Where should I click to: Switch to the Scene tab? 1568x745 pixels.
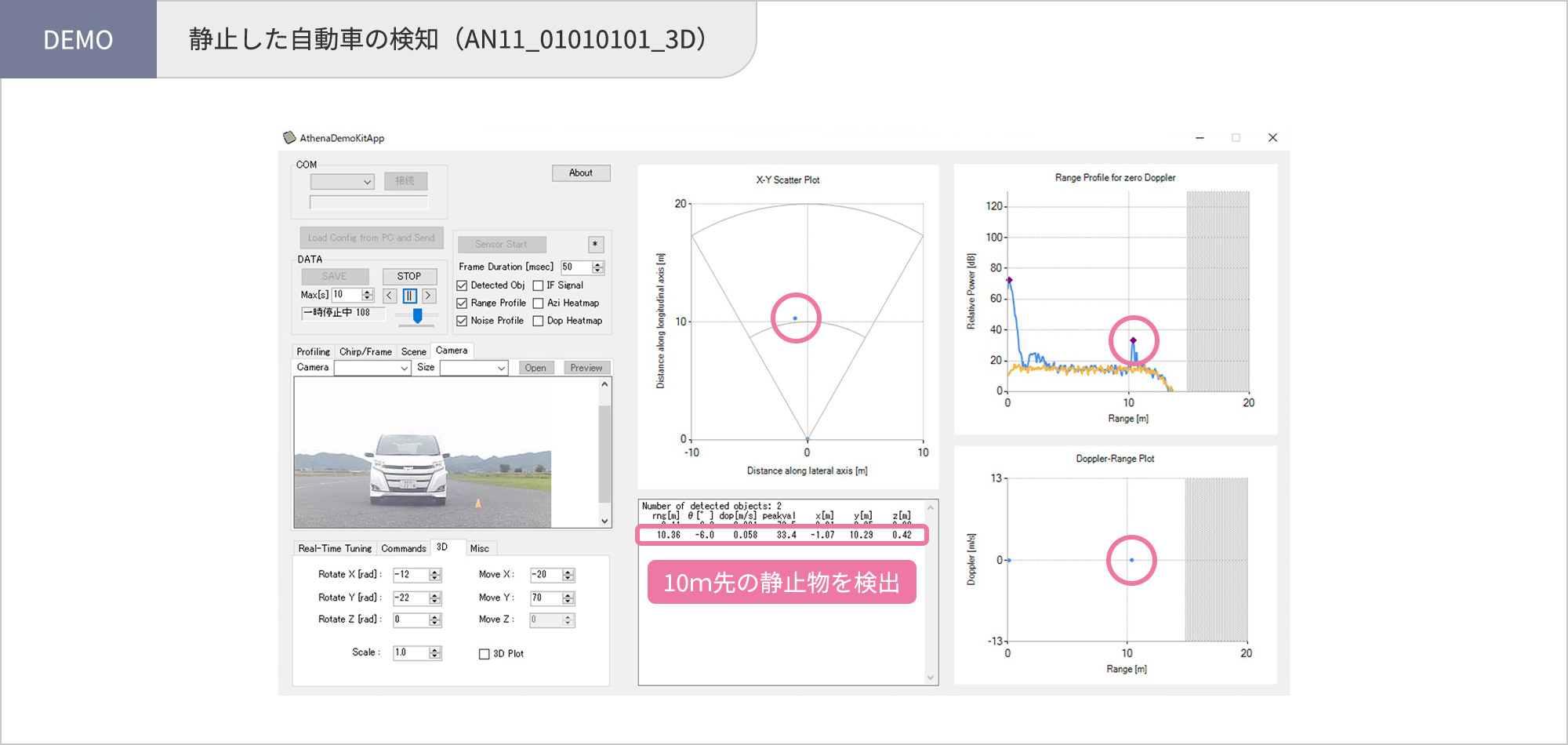[x=413, y=352]
